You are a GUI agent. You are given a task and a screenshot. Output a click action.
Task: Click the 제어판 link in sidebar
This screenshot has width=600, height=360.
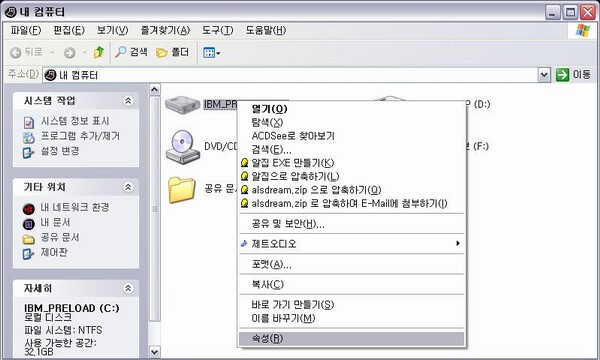pos(54,252)
